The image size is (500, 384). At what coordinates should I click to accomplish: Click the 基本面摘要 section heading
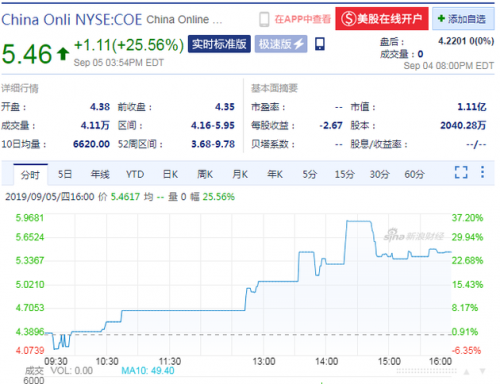274,88
